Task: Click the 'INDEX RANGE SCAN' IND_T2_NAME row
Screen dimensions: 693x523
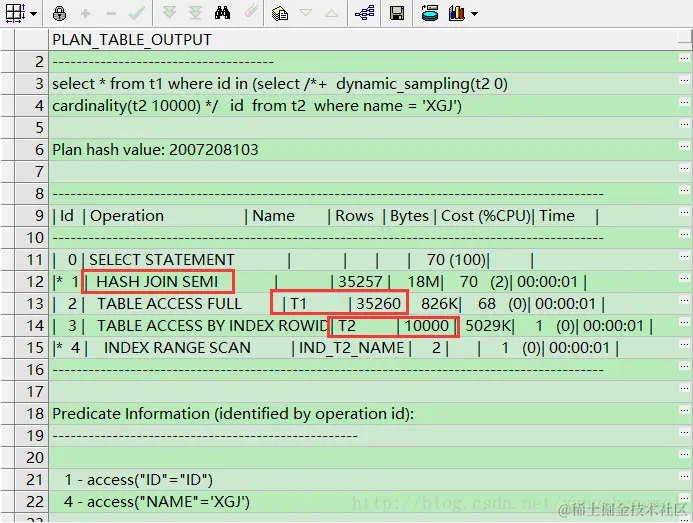Action: [363, 347]
